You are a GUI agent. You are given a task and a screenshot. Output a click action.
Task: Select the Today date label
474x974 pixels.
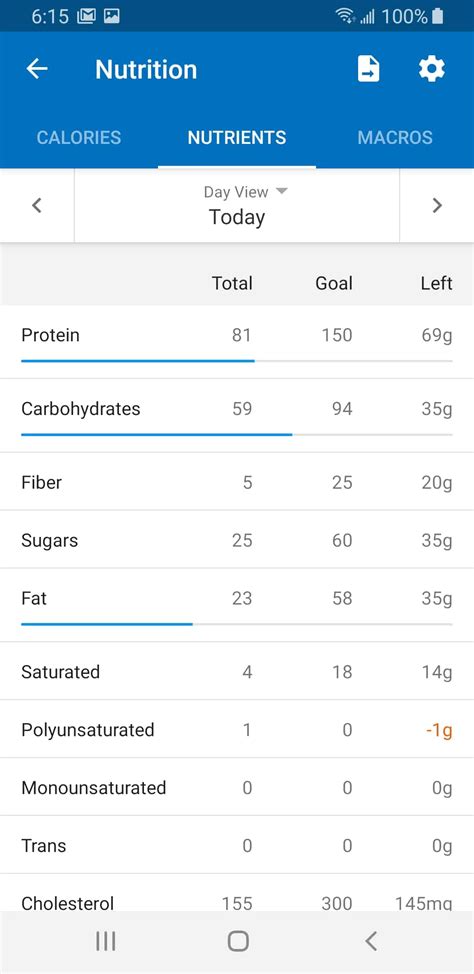click(x=237, y=217)
